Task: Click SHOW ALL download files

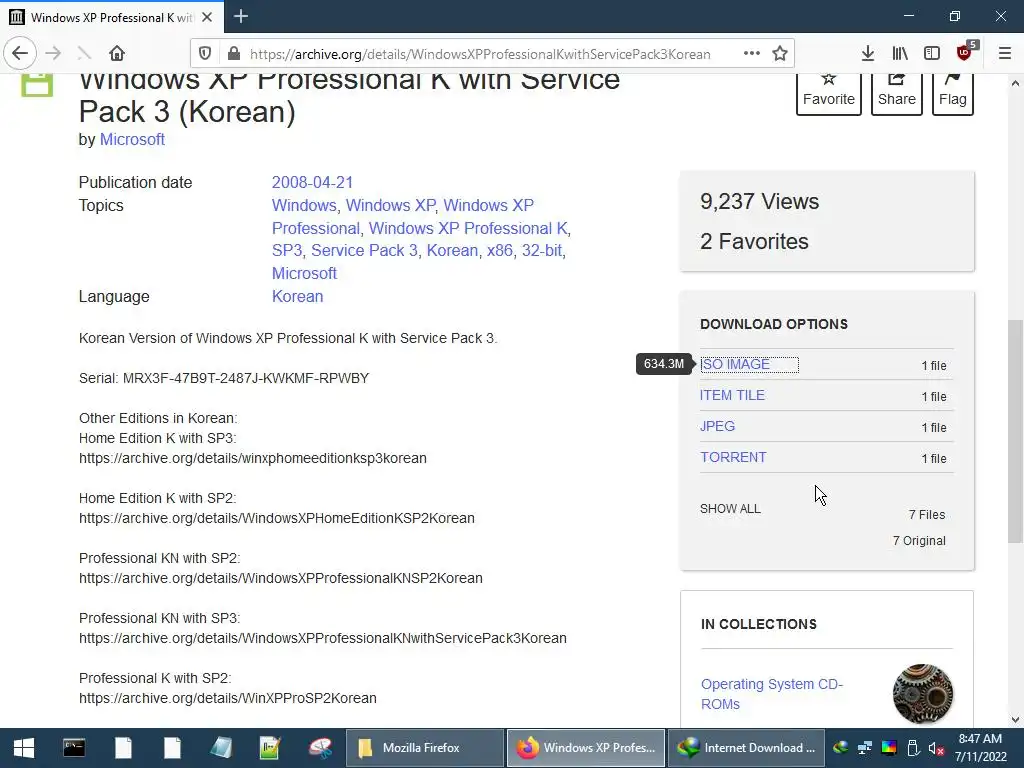Action: pyautogui.click(x=730, y=509)
